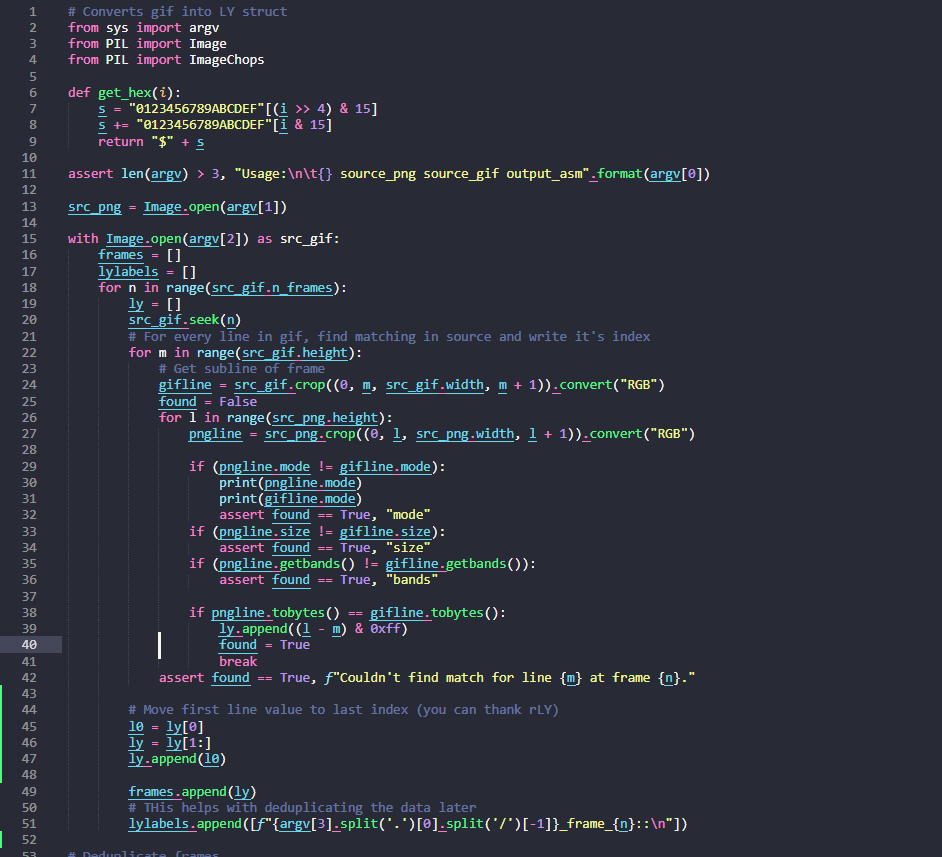Click ly.append(l0) on line 47
The width and height of the screenshot is (942, 857).
177,759
